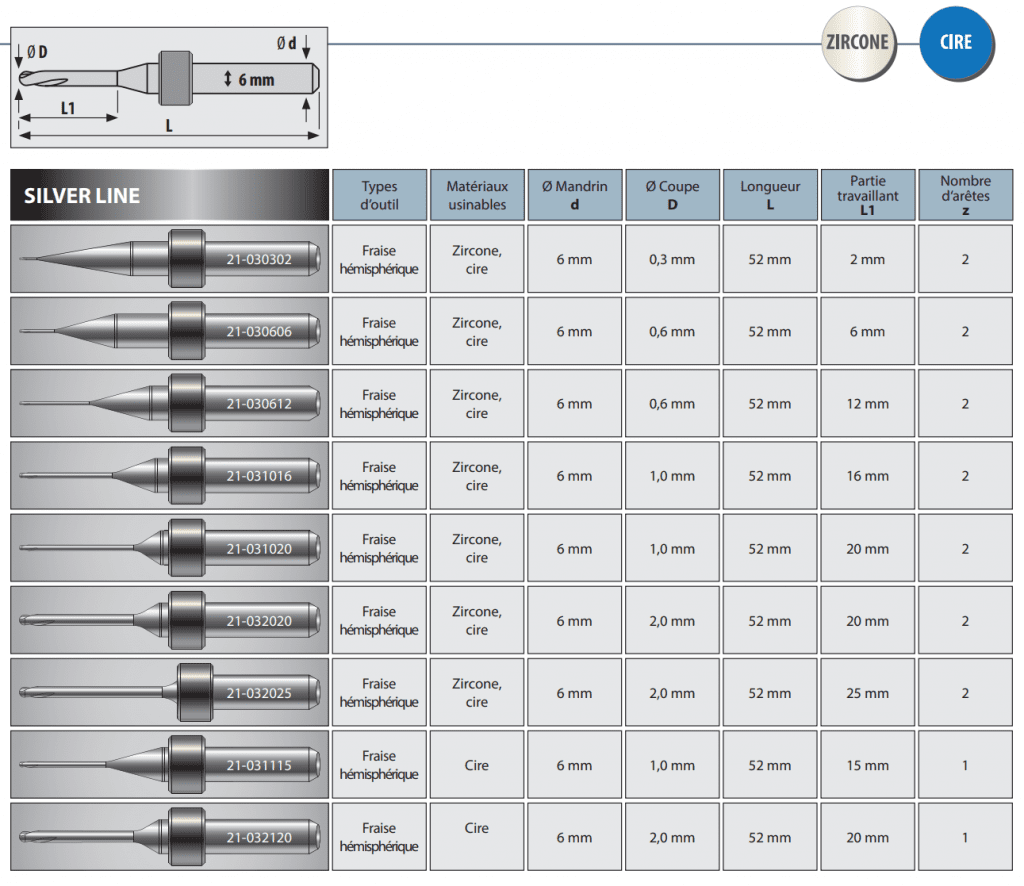The width and height of the screenshot is (1024, 886).
Task: Choose the 21-031016 tool picture
Action: click(169, 476)
